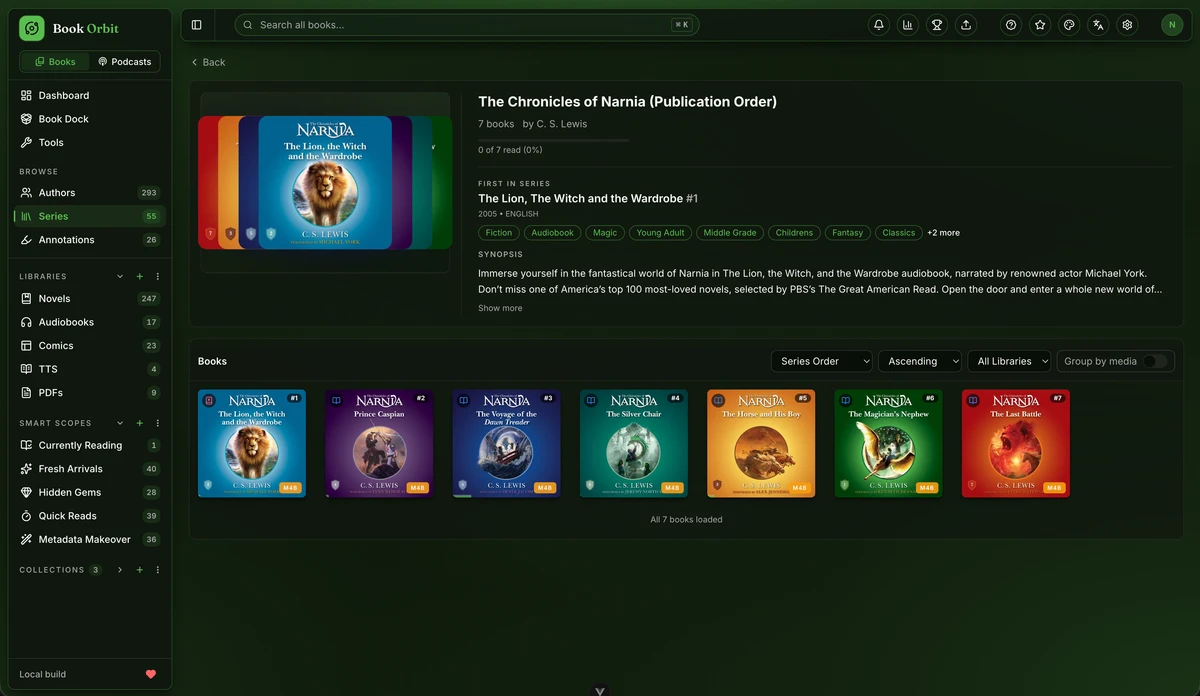Open the notifications bell
The image size is (1200, 696).
coord(879,25)
